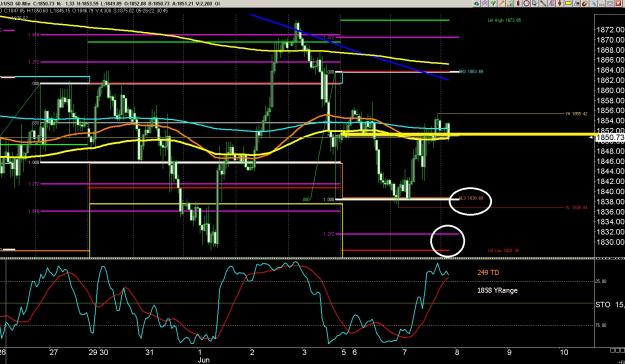
Task: Click the red check icon at toolbar end
Action: coord(619,3)
